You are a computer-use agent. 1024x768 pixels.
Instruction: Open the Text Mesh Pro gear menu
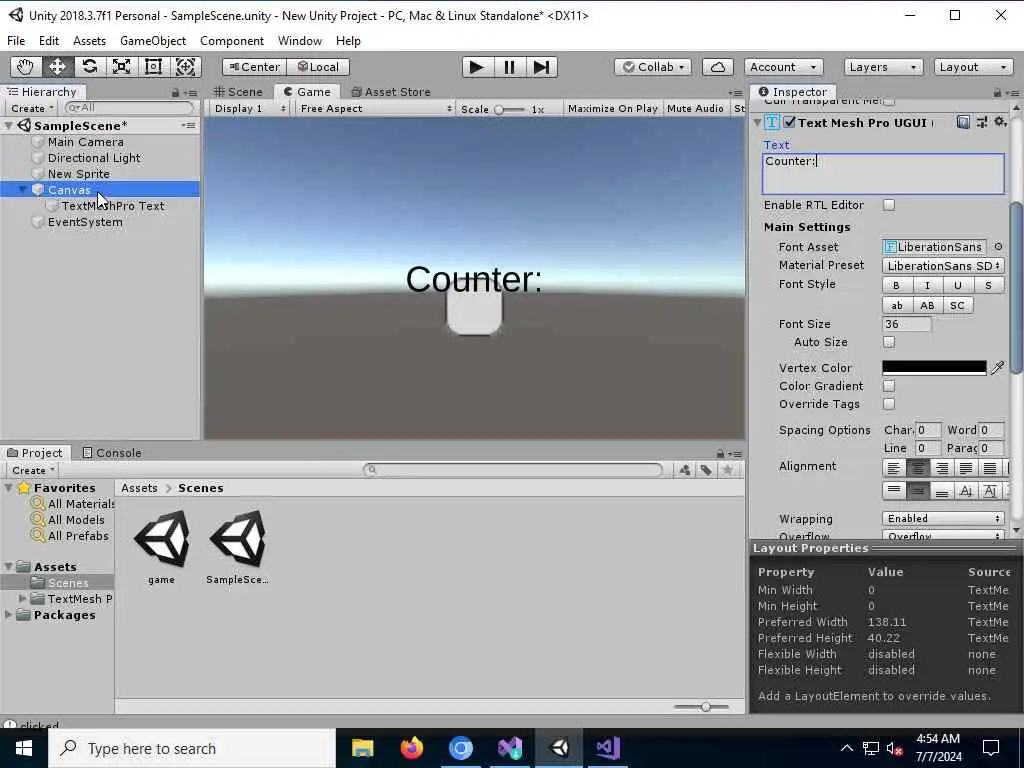coord(1000,122)
